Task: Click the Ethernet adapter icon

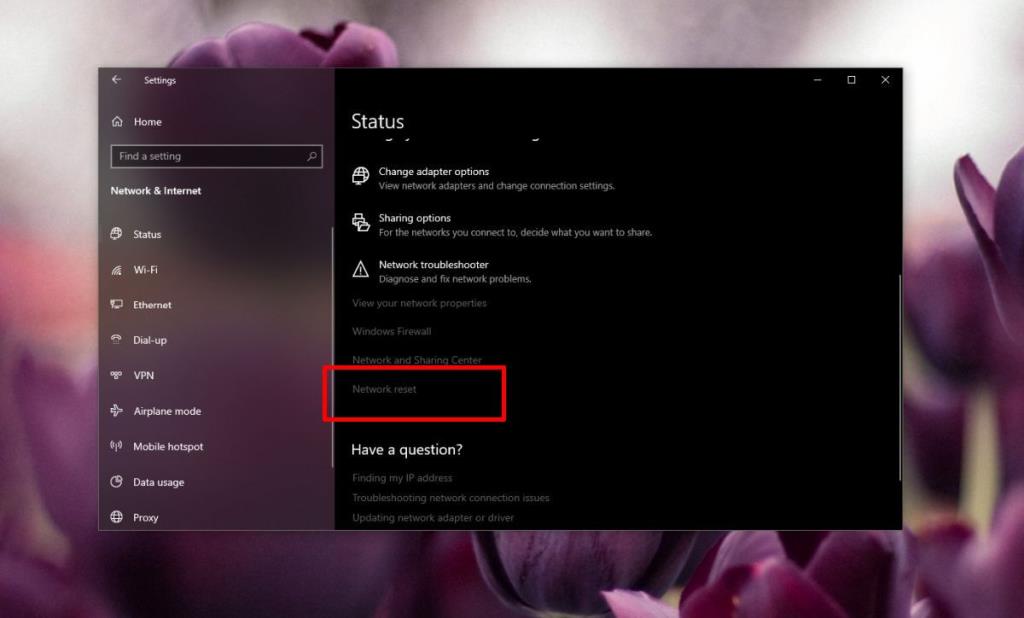Action: pyautogui.click(x=118, y=304)
